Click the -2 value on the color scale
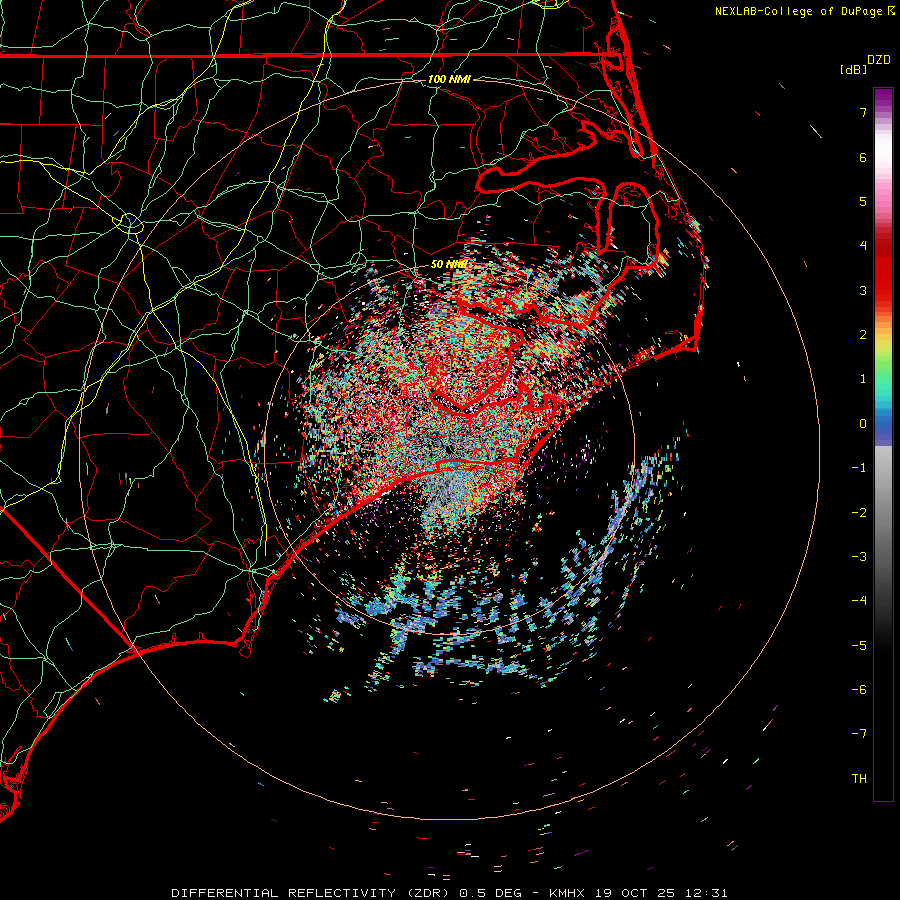 point(859,513)
